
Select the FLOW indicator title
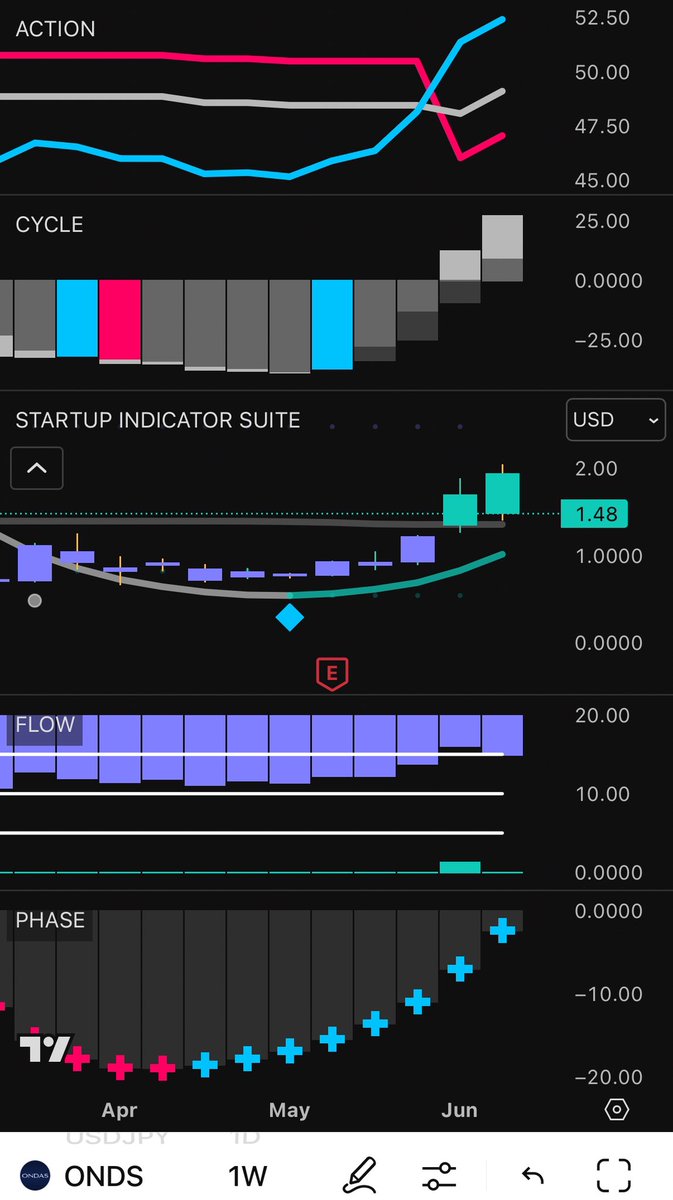click(x=45, y=725)
